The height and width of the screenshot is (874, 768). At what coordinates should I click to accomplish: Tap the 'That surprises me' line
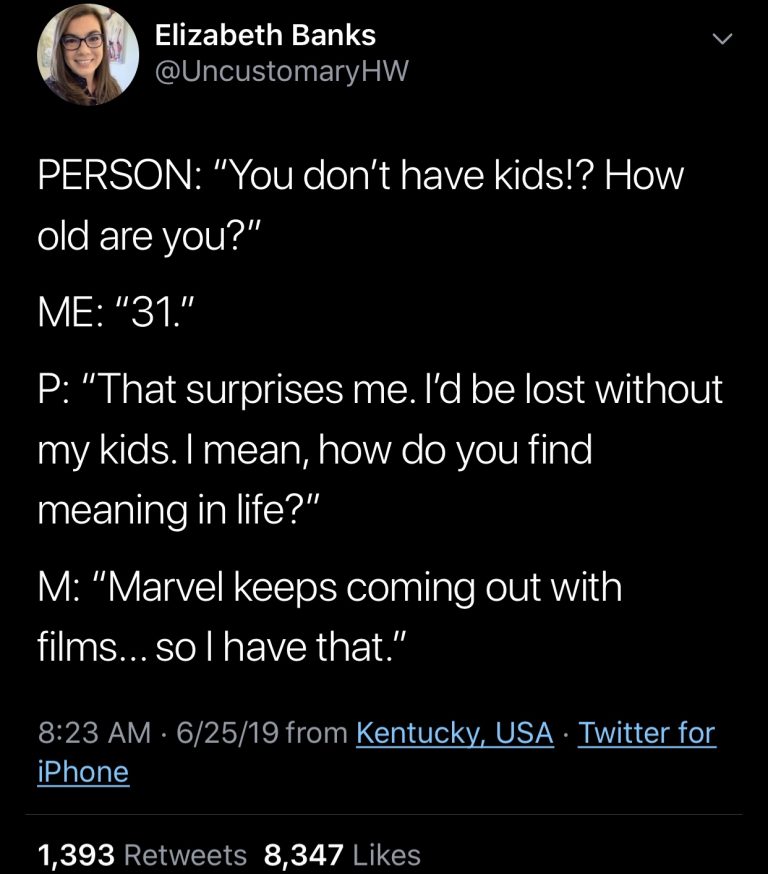click(380, 390)
